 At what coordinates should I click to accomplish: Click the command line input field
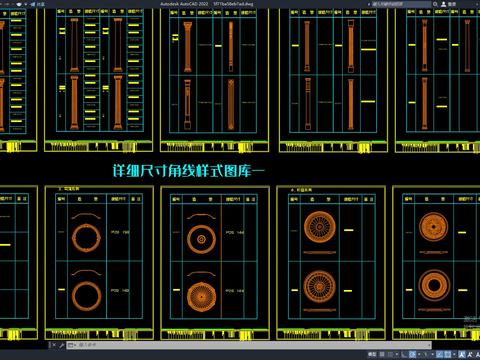[x=253, y=345]
